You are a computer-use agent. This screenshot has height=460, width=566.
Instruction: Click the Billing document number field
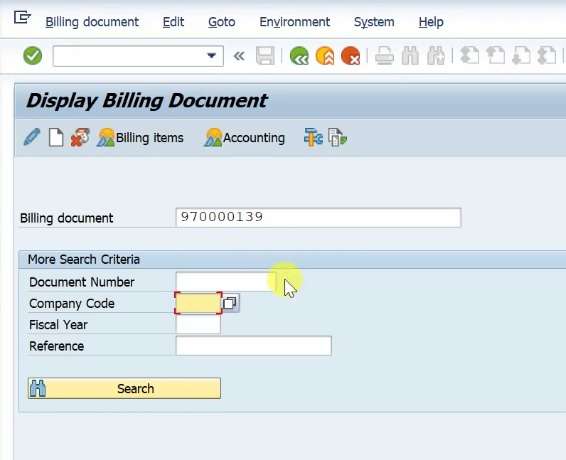pos(318,217)
